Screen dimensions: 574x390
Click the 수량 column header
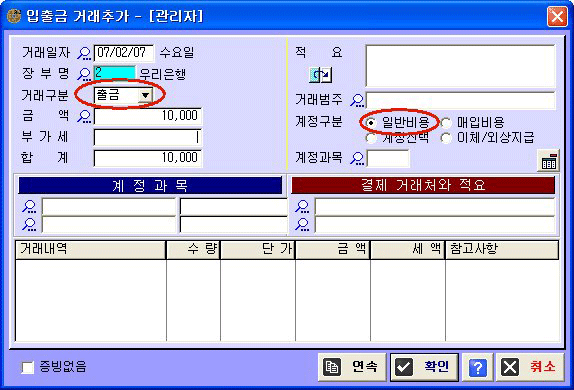(193, 250)
